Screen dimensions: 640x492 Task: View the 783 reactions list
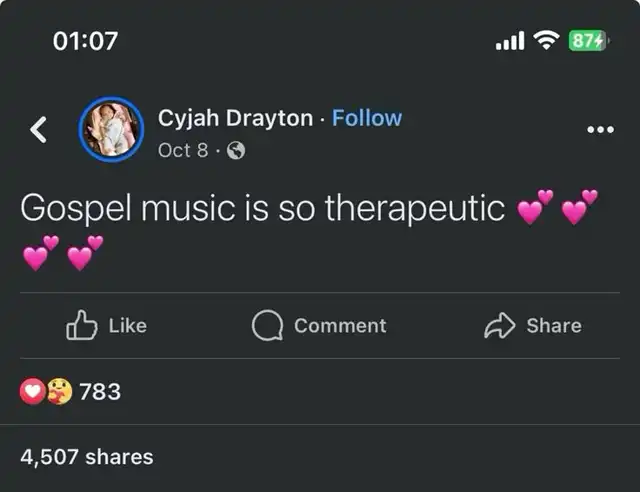tap(99, 392)
